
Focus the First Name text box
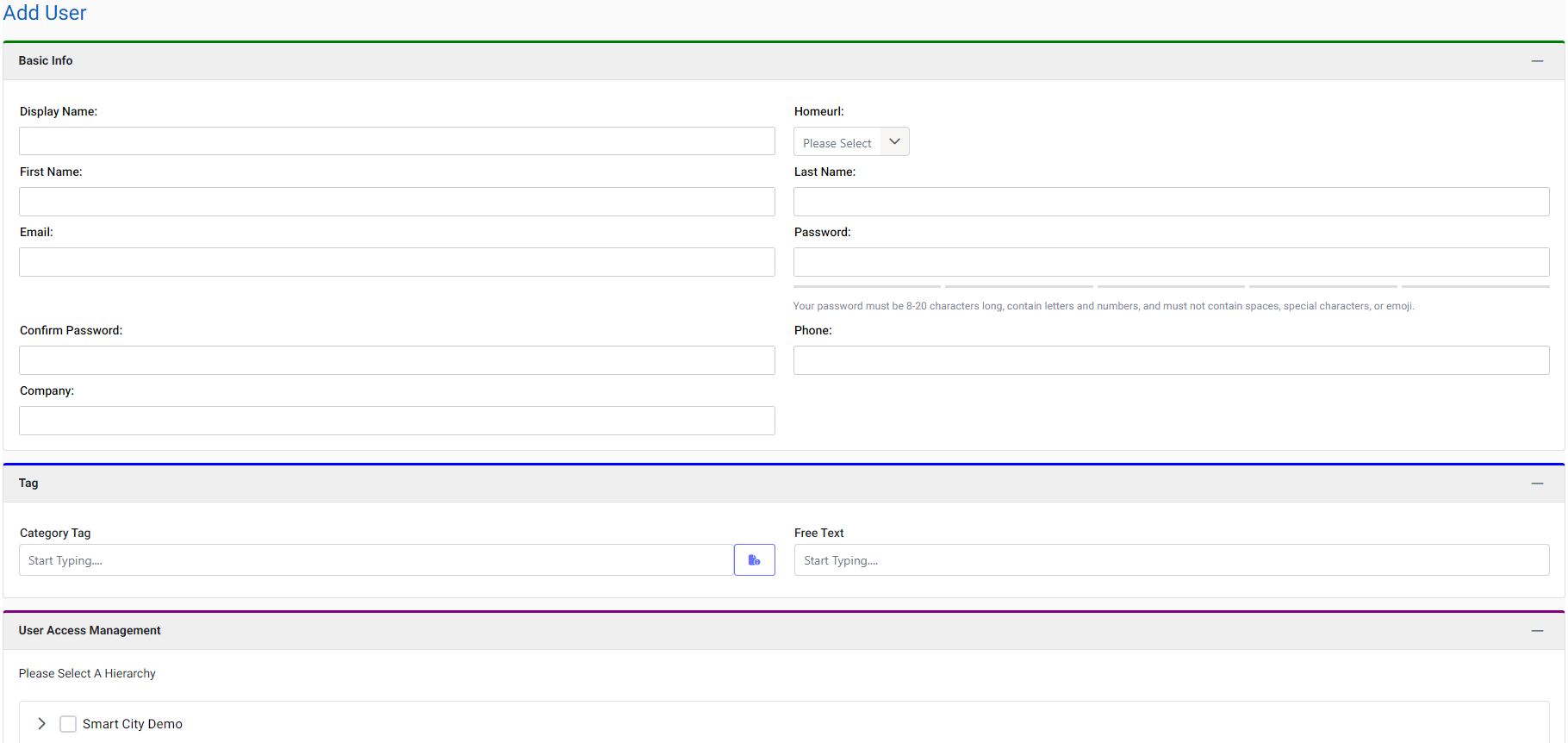pyautogui.click(x=396, y=202)
